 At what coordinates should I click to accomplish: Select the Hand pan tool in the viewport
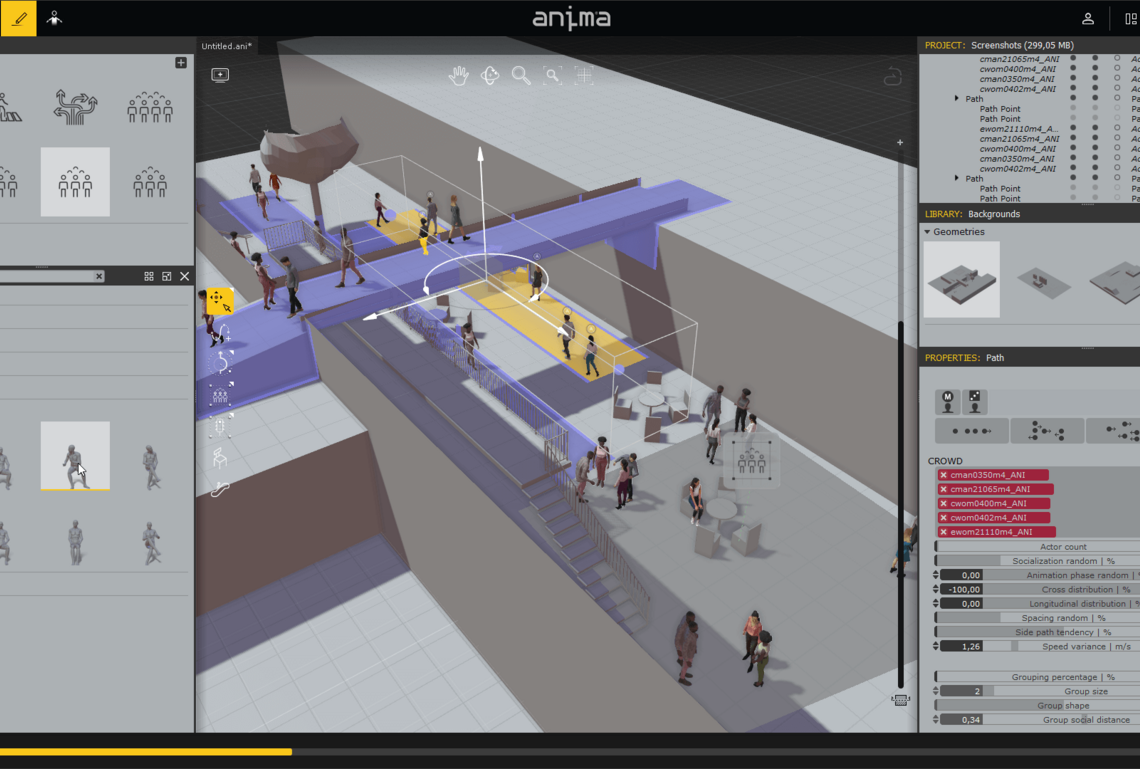(x=458, y=75)
